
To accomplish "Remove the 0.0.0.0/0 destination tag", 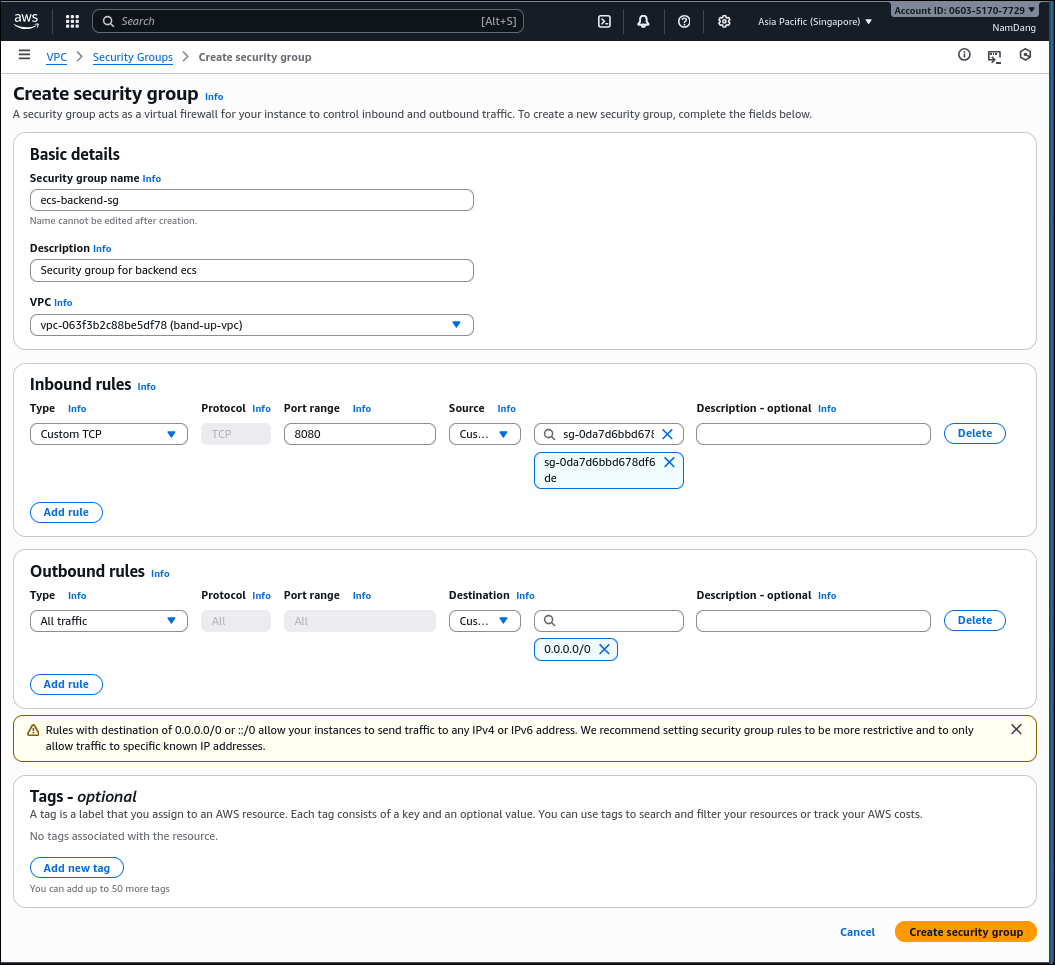I will 604,649.
